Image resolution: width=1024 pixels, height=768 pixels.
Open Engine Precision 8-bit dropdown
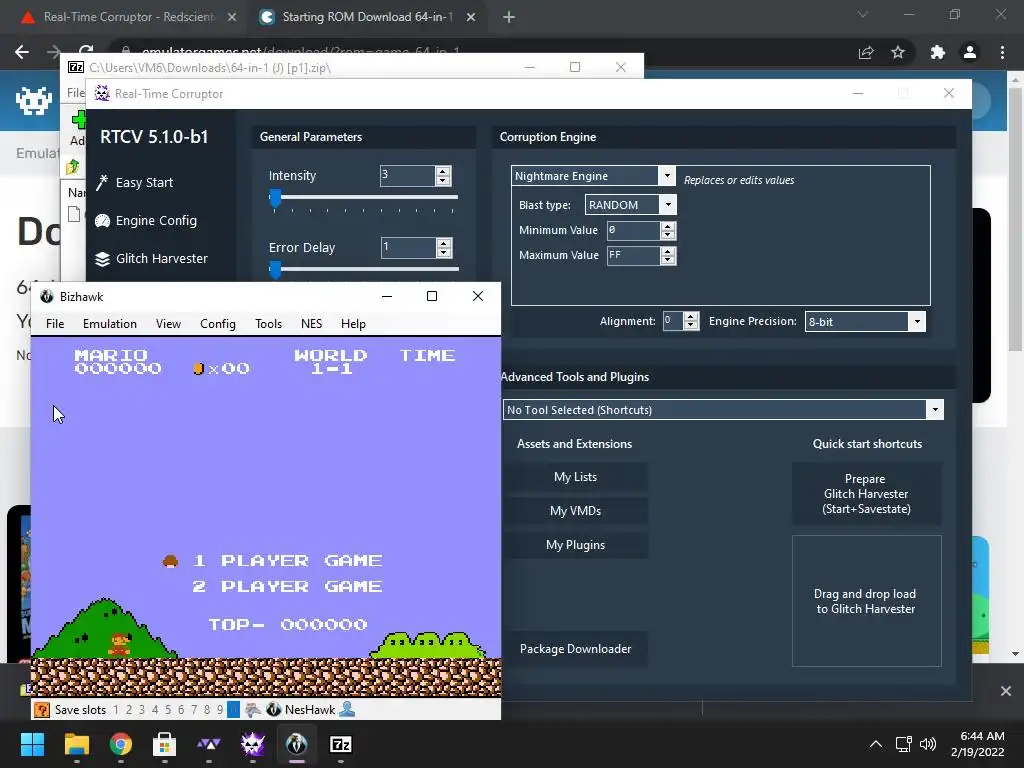pos(918,321)
